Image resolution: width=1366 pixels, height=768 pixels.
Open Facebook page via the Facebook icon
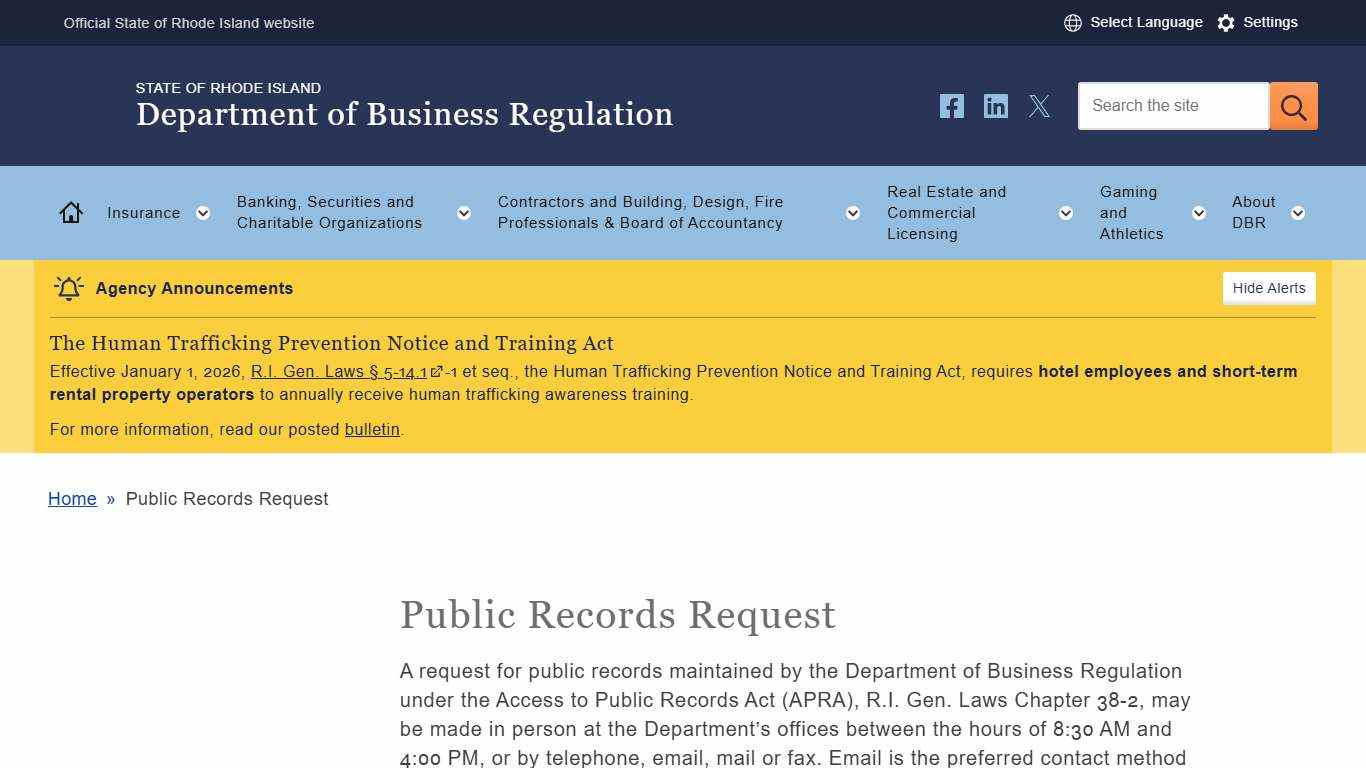coord(951,105)
